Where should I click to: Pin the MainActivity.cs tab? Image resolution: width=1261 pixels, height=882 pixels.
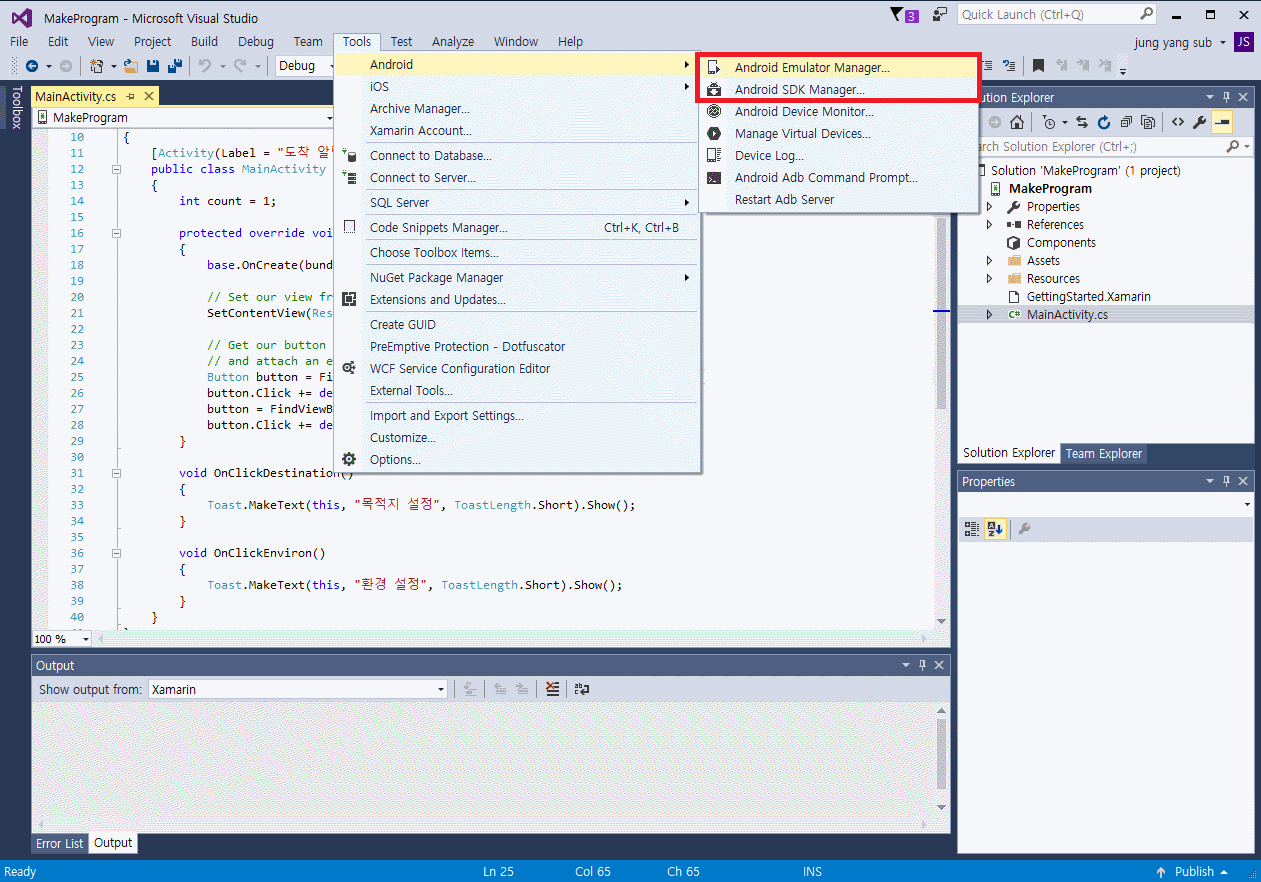coord(130,96)
